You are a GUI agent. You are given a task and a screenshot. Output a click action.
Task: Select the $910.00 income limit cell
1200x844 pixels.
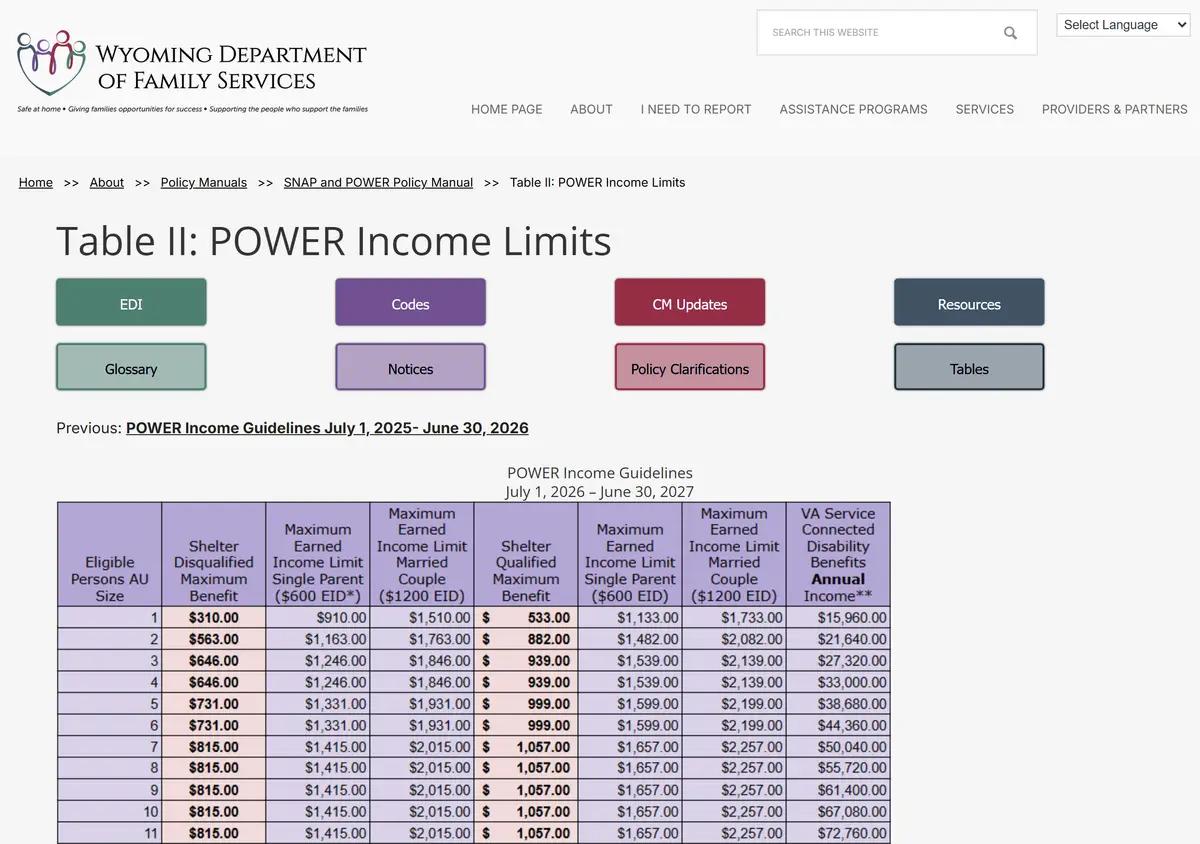pyautogui.click(x=318, y=618)
